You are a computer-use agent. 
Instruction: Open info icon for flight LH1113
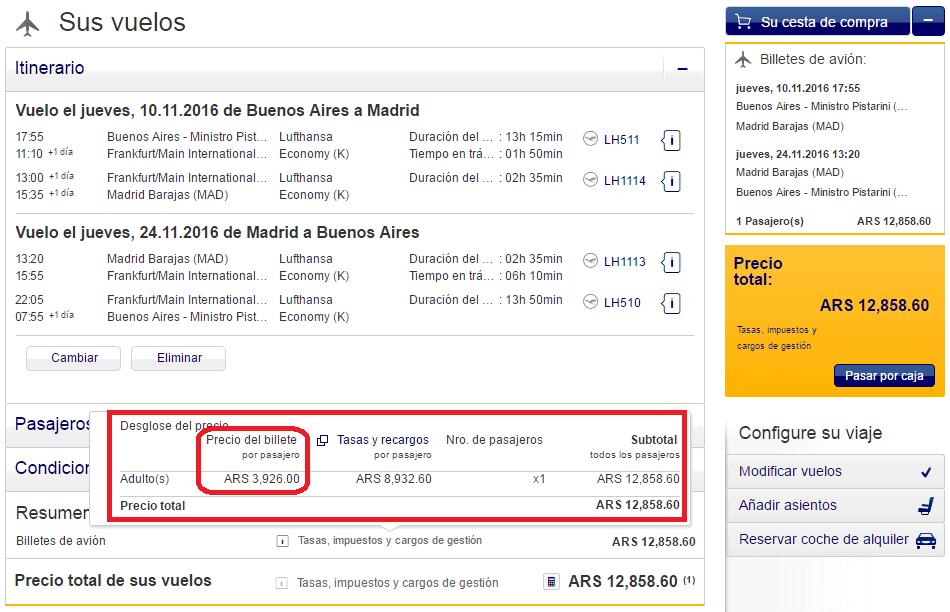[x=671, y=262]
